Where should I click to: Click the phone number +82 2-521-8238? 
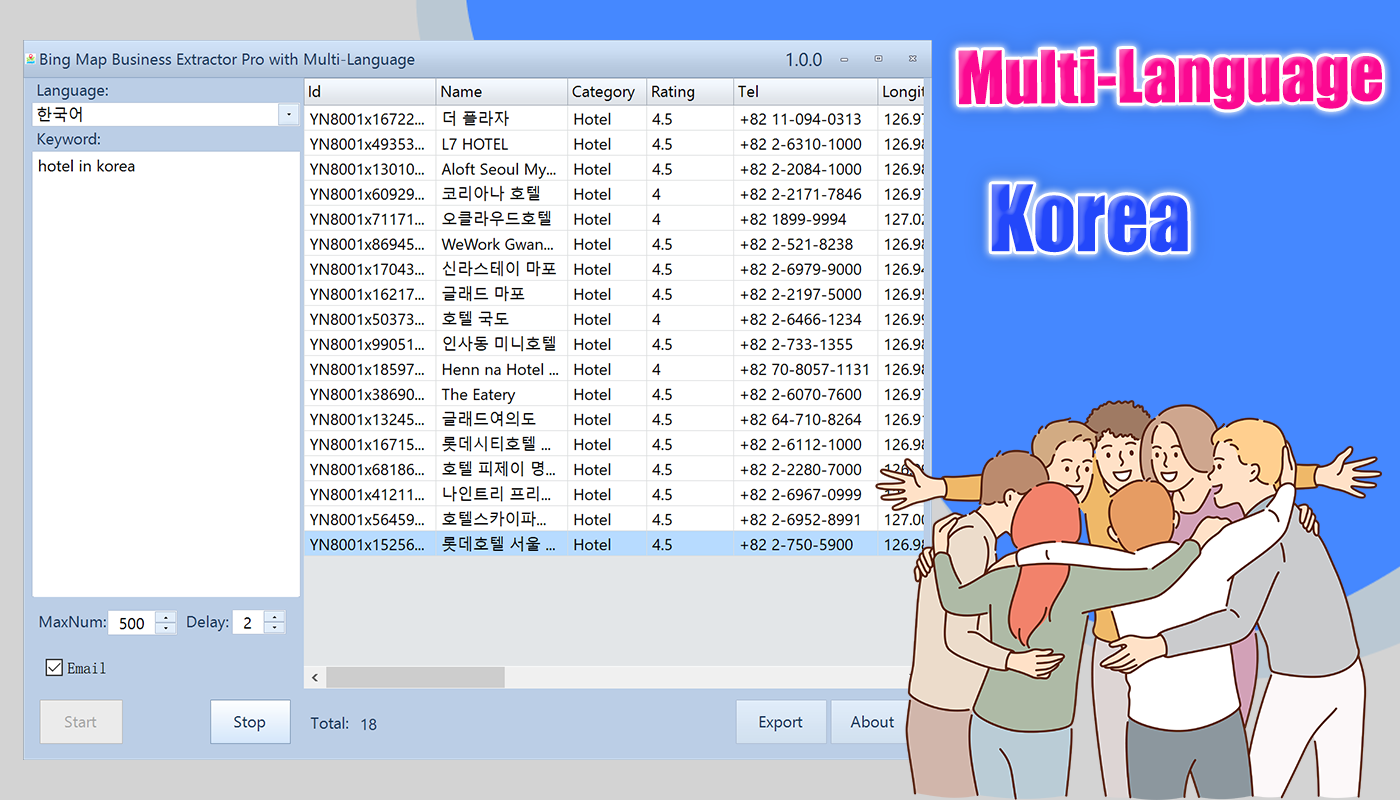pos(796,244)
